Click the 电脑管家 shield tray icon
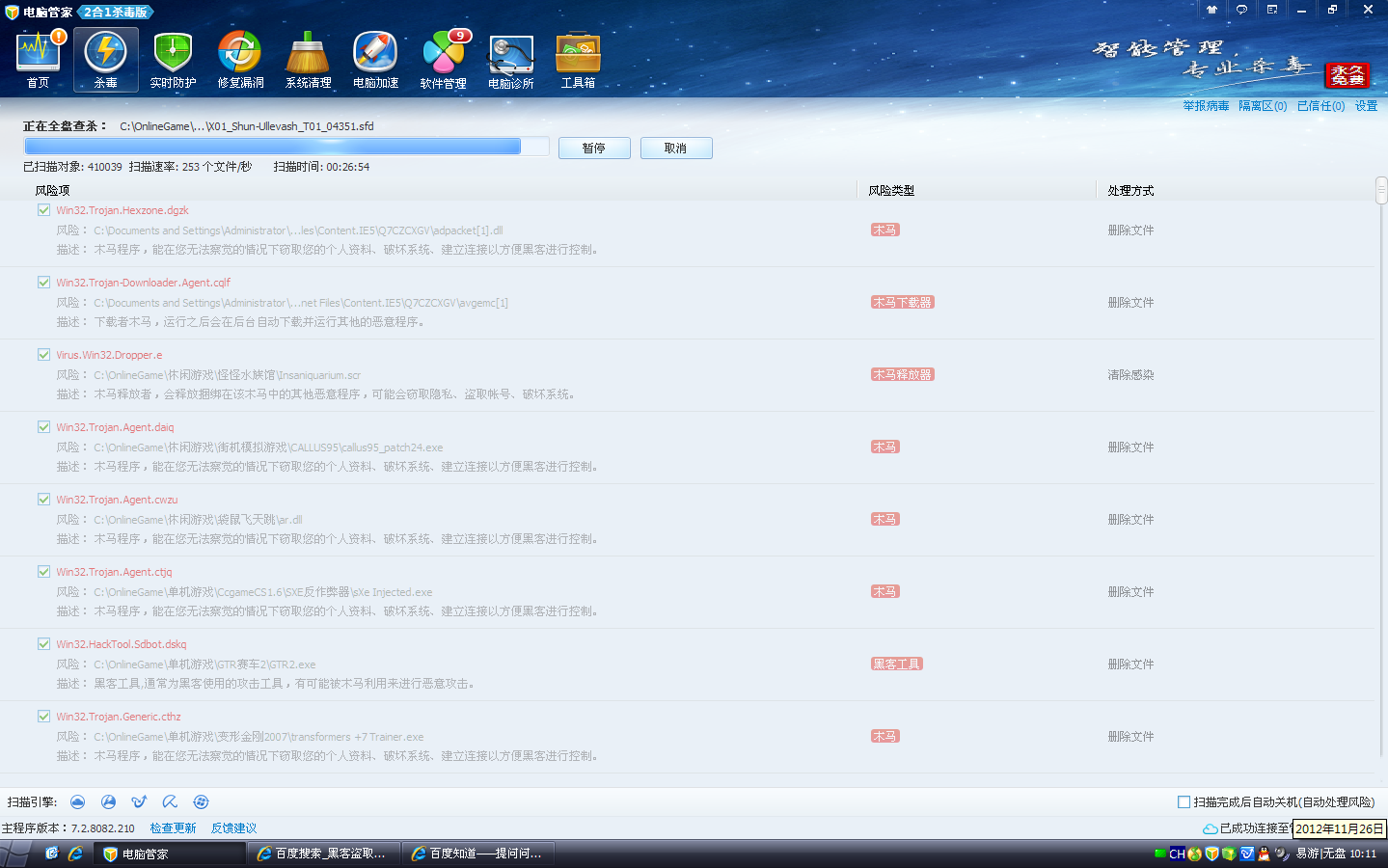Viewport: 1388px width, 868px height. 1212,854
